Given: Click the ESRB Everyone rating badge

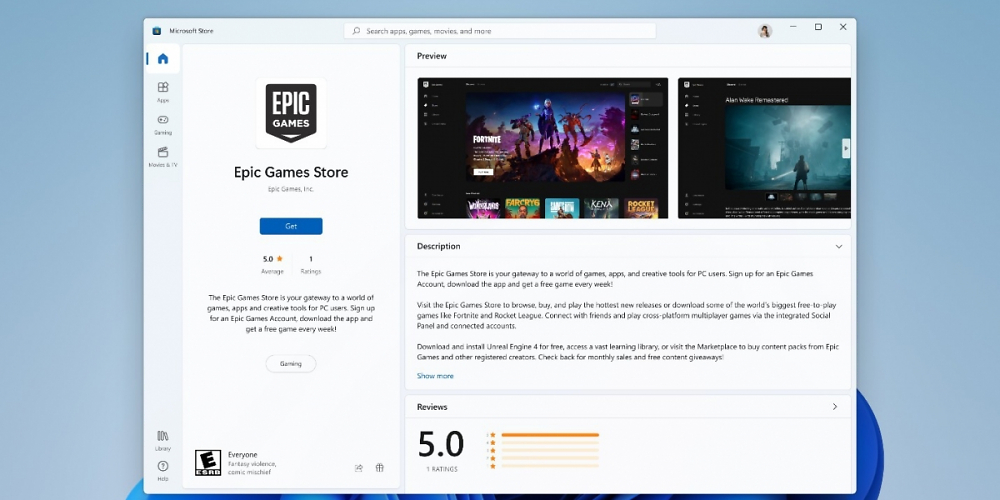Looking at the screenshot, I should [x=208, y=462].
